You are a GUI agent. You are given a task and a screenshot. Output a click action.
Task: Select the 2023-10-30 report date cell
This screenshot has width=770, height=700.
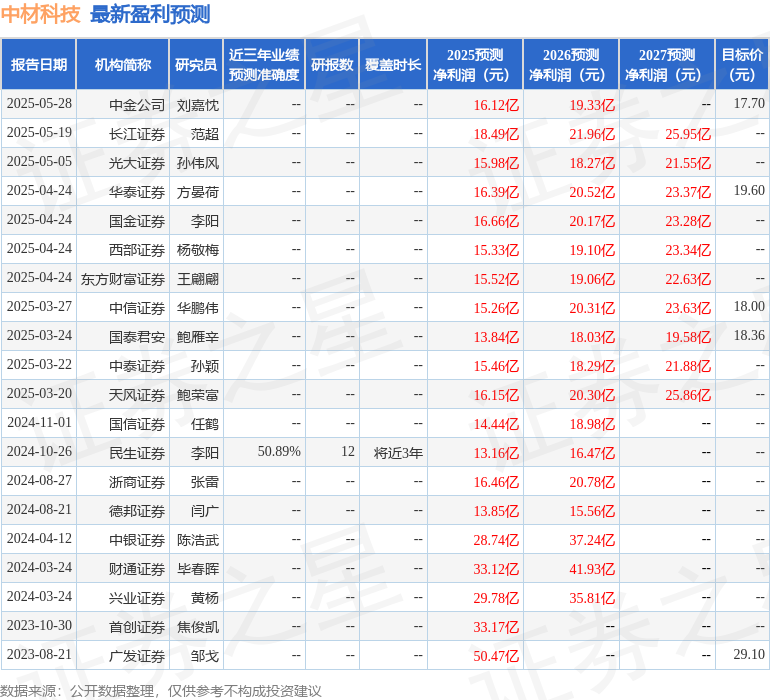coord(39,626)
